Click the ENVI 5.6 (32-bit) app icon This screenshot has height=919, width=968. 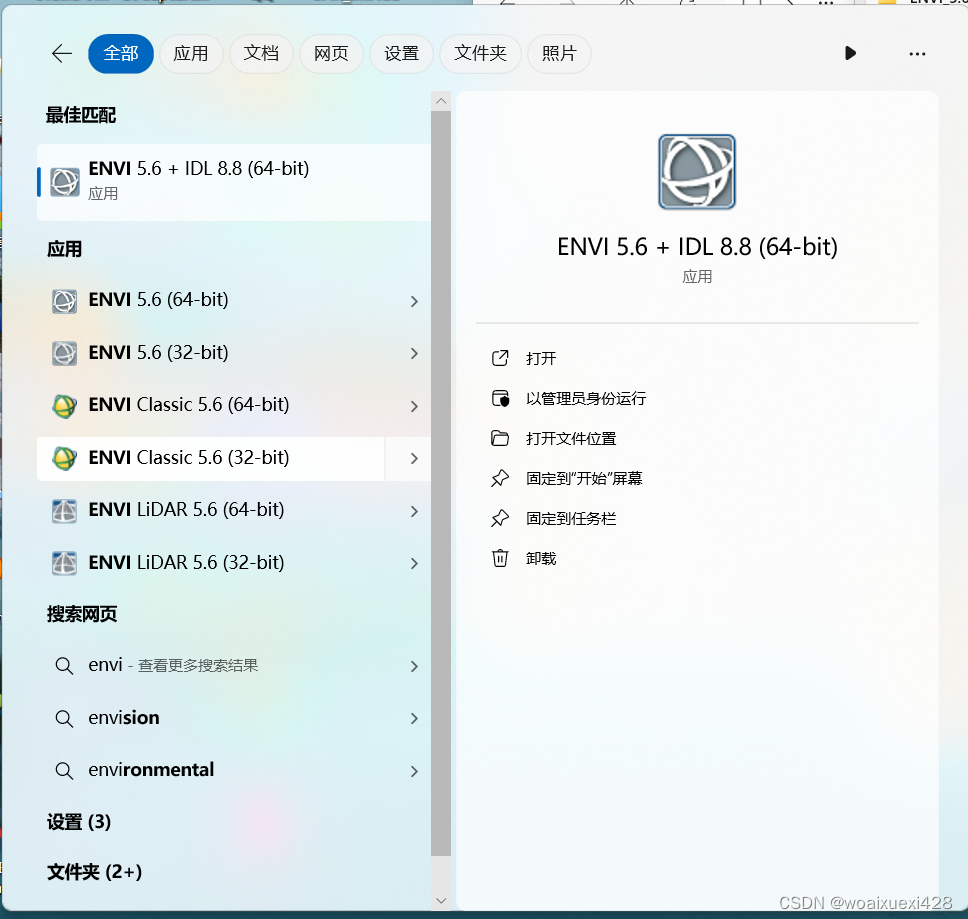click(x=64, y=354)
